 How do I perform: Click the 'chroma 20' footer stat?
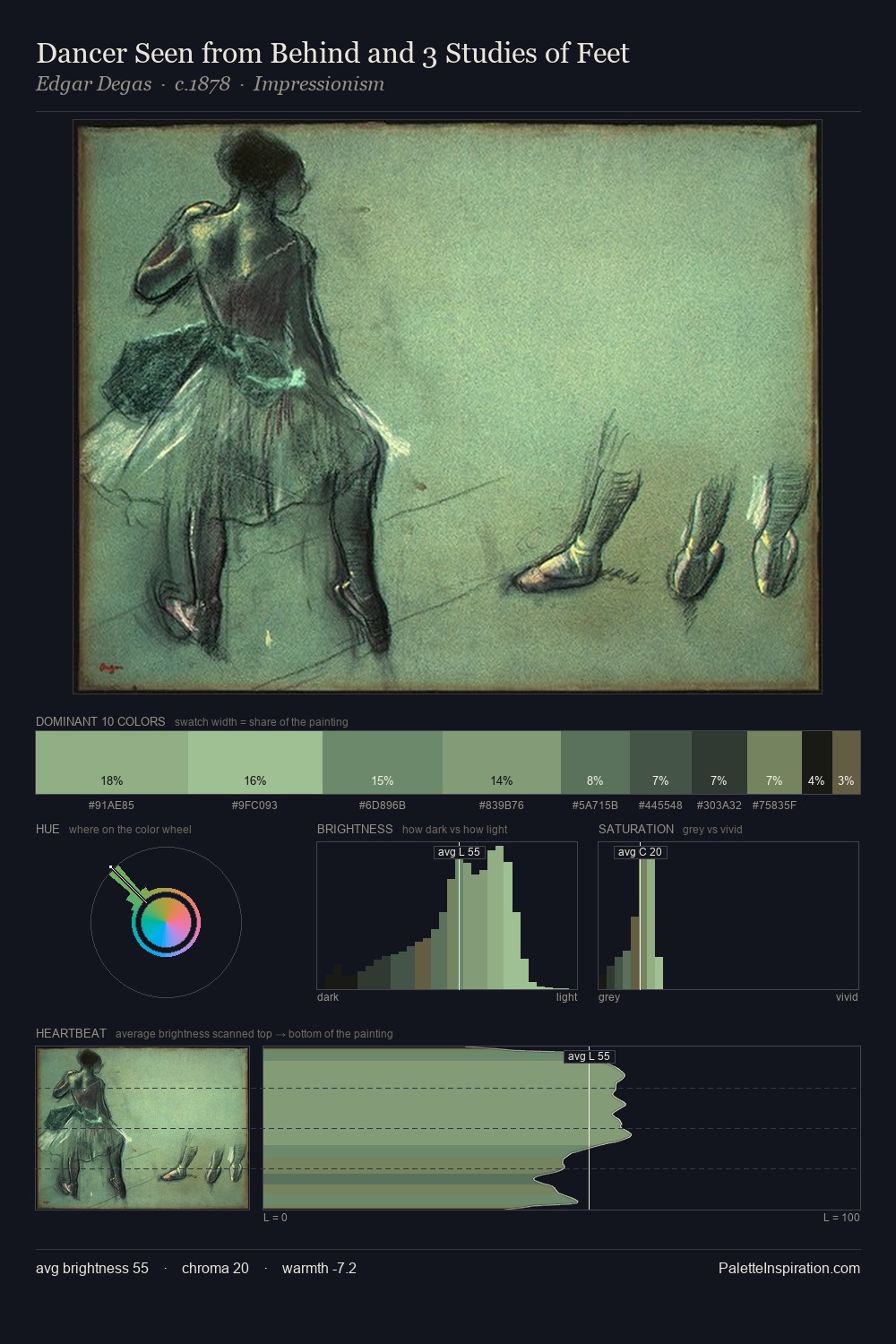(215, 1268)
